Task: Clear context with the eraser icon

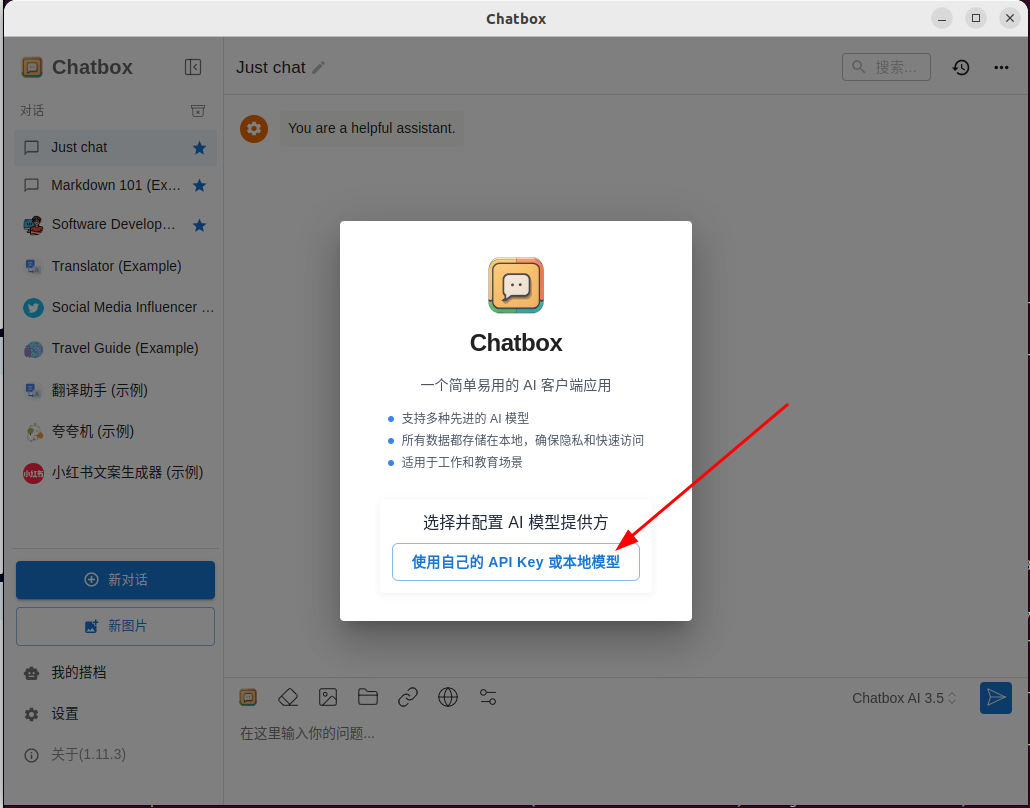Action: tap(288, 698)
